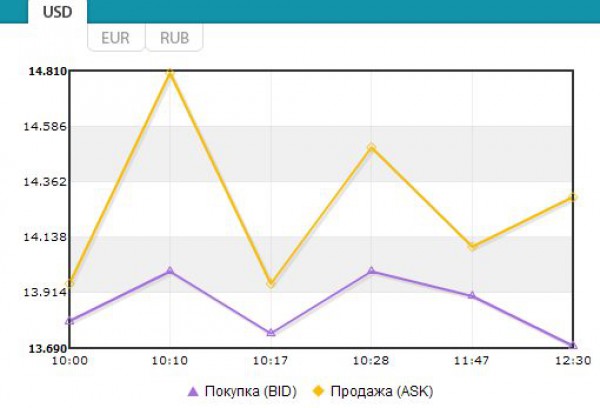Image resolution: width=600 pixels, height=408 pixels.
Task: Click the ASK data point at 12:30
Action: click(x=573, y=197)
